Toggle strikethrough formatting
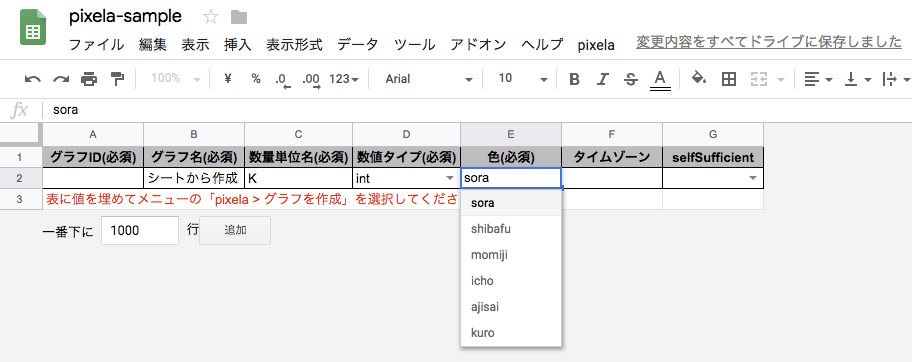 point(630,79)
